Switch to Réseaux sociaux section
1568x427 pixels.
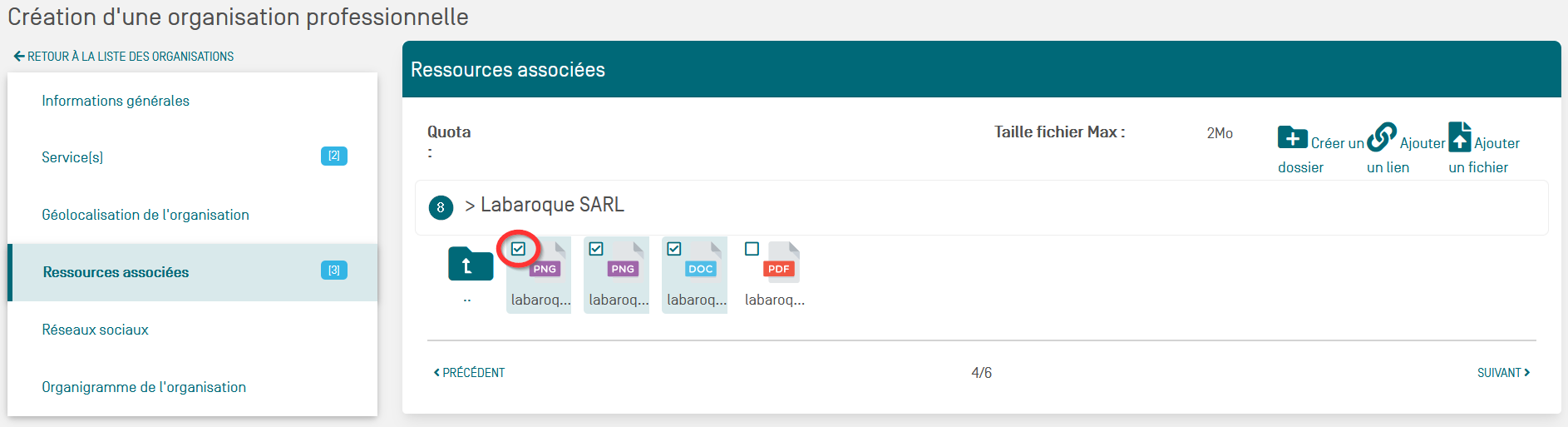[x=95, y=330]
